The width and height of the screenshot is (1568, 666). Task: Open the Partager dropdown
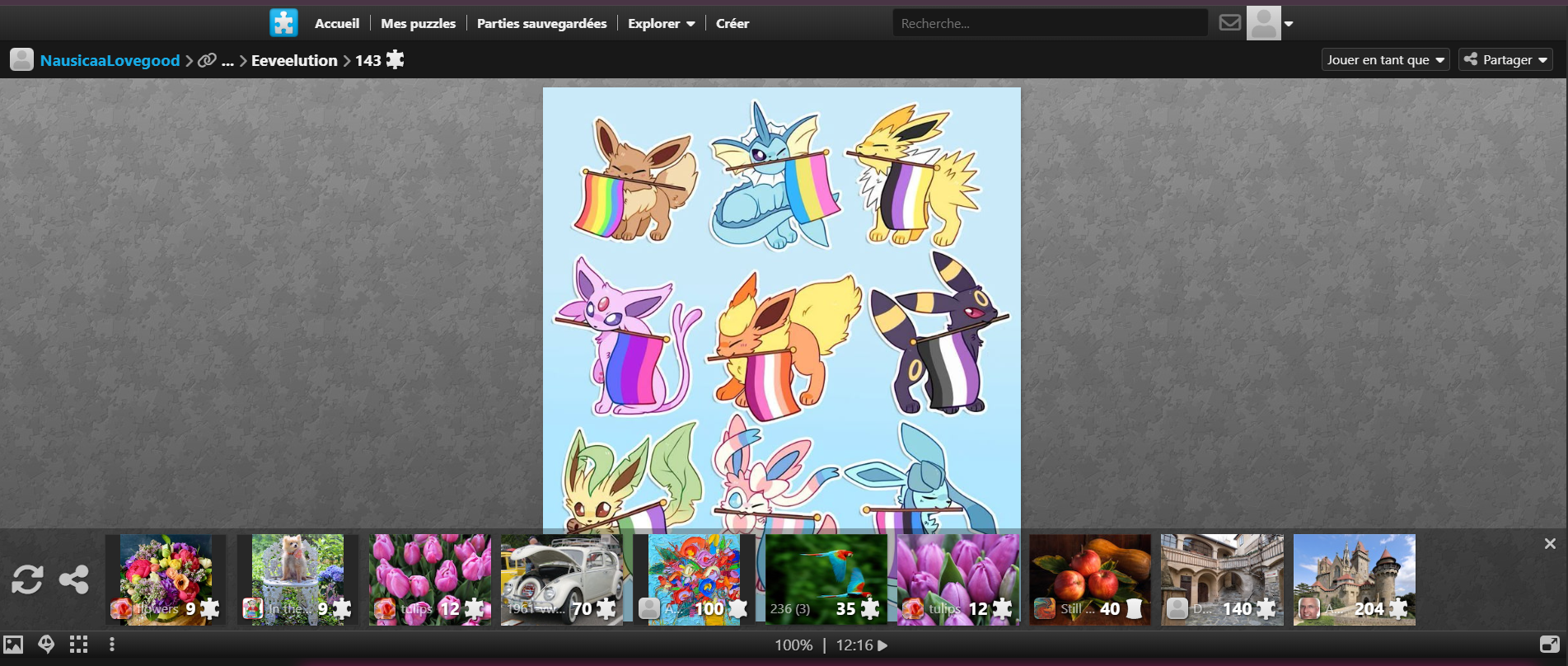point(1505,59)
